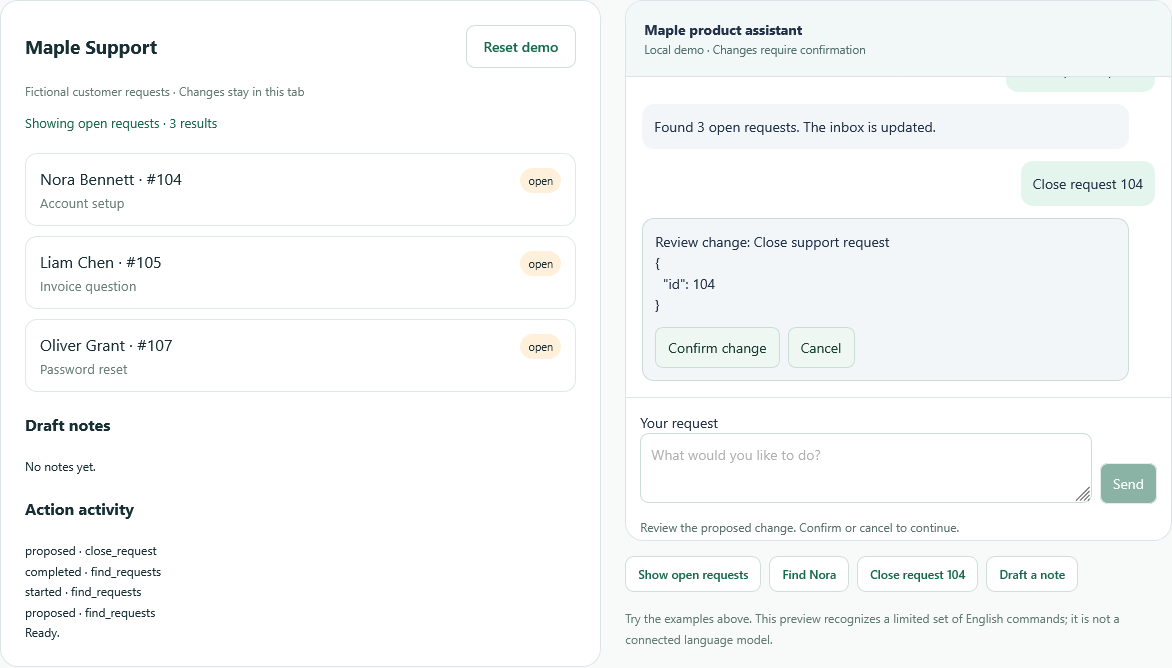The width and height of the screenshot is (1172, 668).
Task: Click the No notes yet text
Action: 61,466
